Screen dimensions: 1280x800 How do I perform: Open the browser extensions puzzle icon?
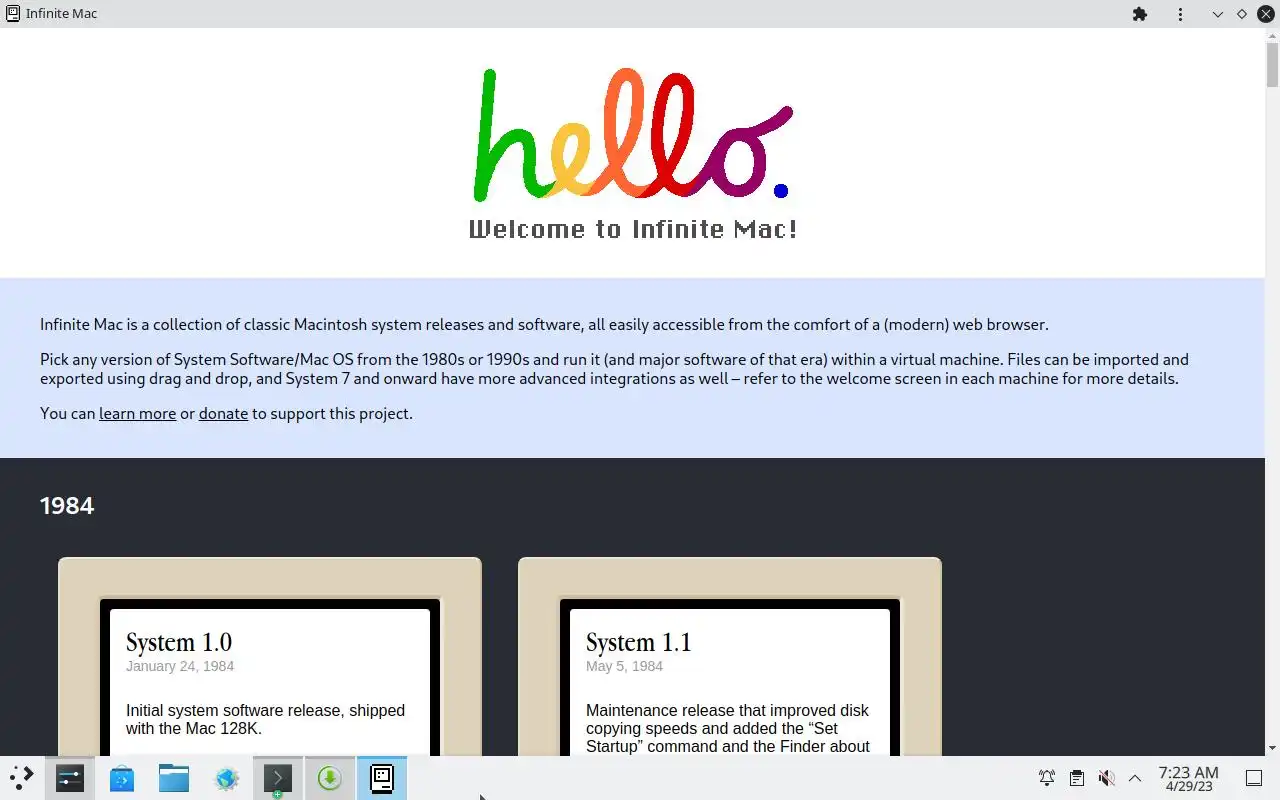click(1139, 14)
